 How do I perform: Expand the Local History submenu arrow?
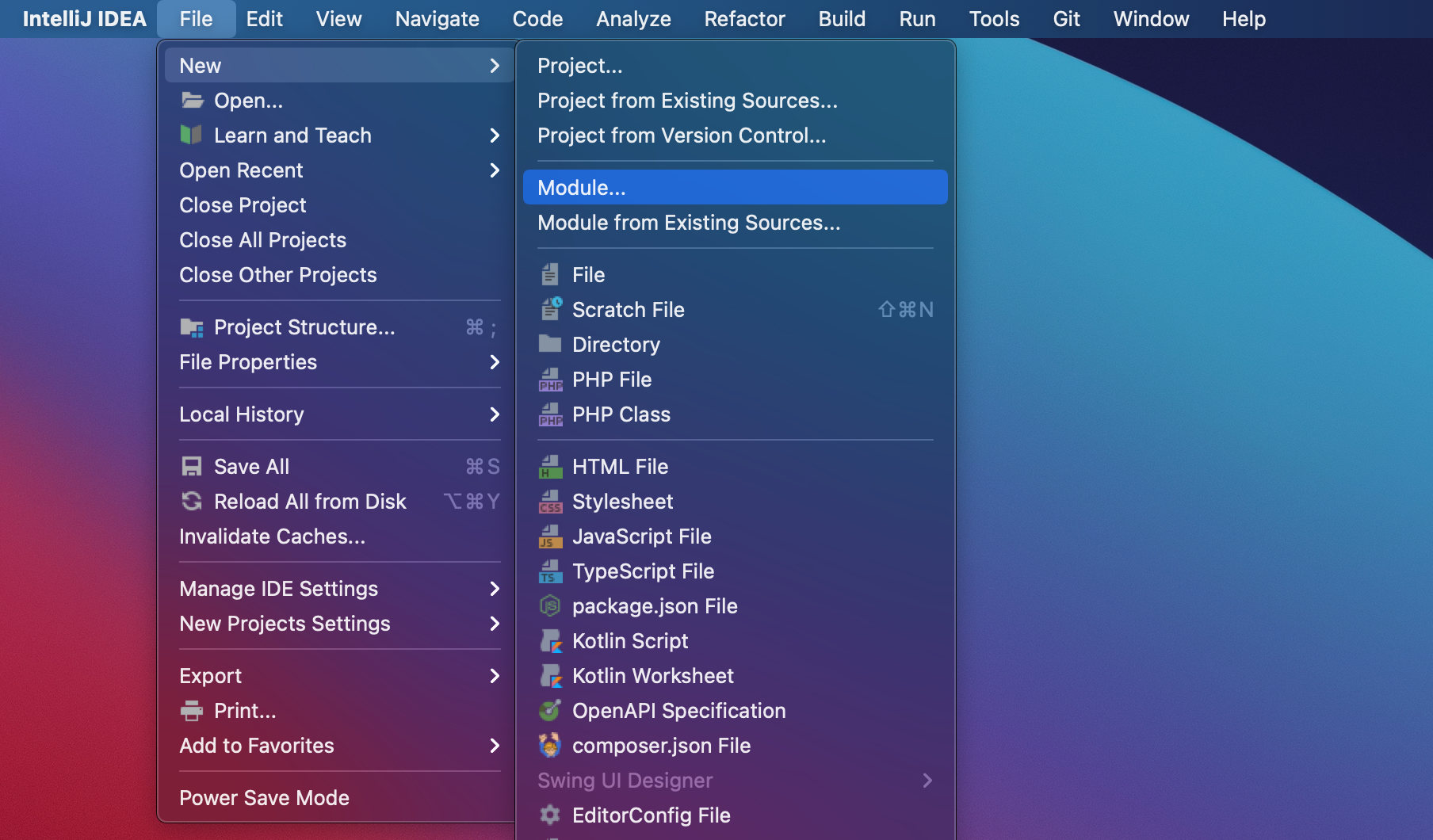click(x=495, y=414)
